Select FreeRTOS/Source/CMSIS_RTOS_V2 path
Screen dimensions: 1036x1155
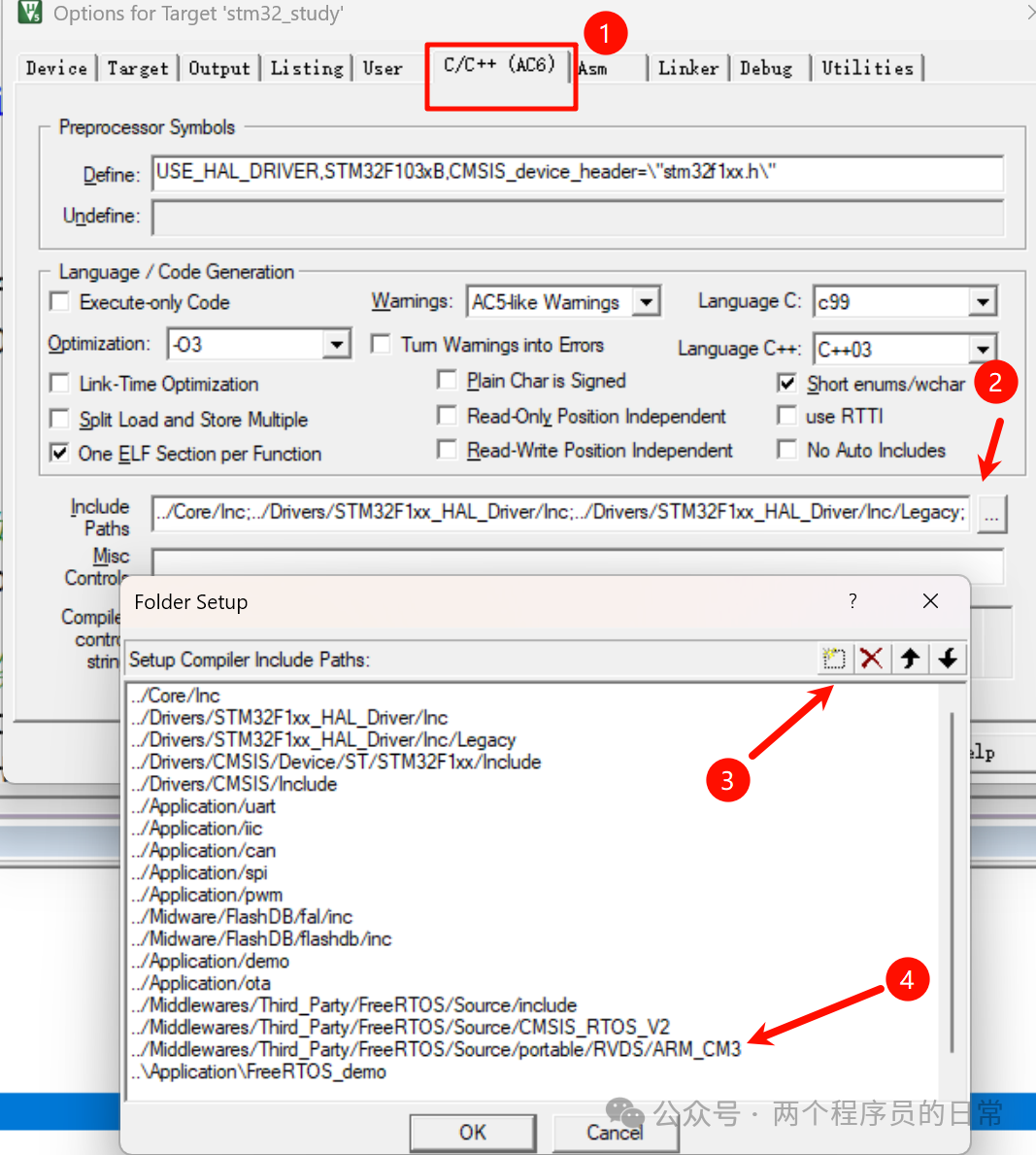click(x=401, y=1027)
